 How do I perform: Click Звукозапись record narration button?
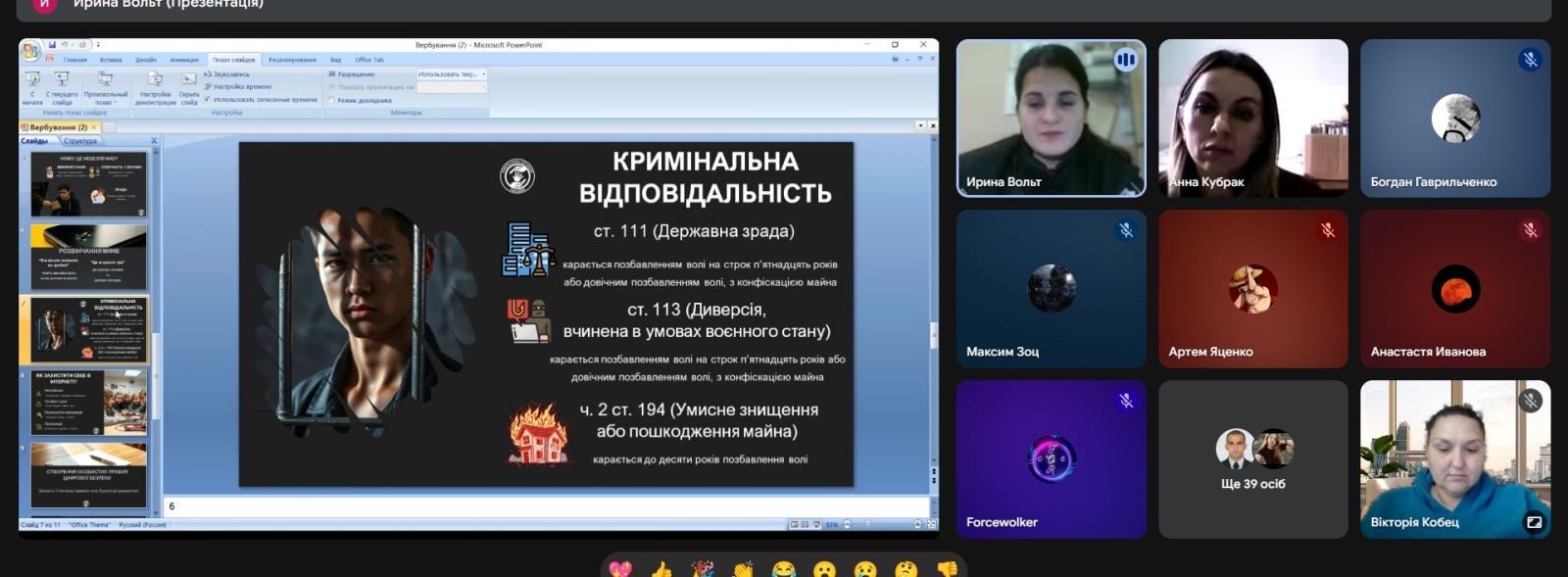[x=231, y=74]
